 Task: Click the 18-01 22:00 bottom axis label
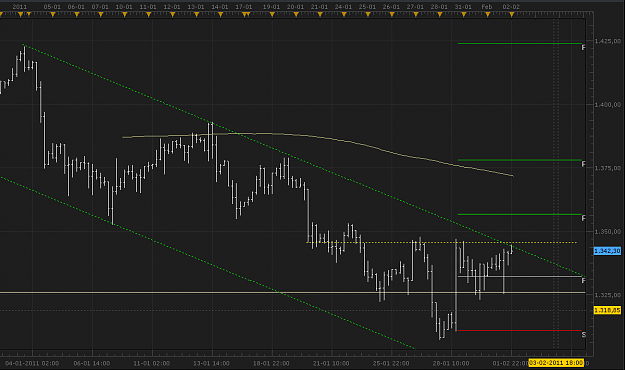(271, 363)
